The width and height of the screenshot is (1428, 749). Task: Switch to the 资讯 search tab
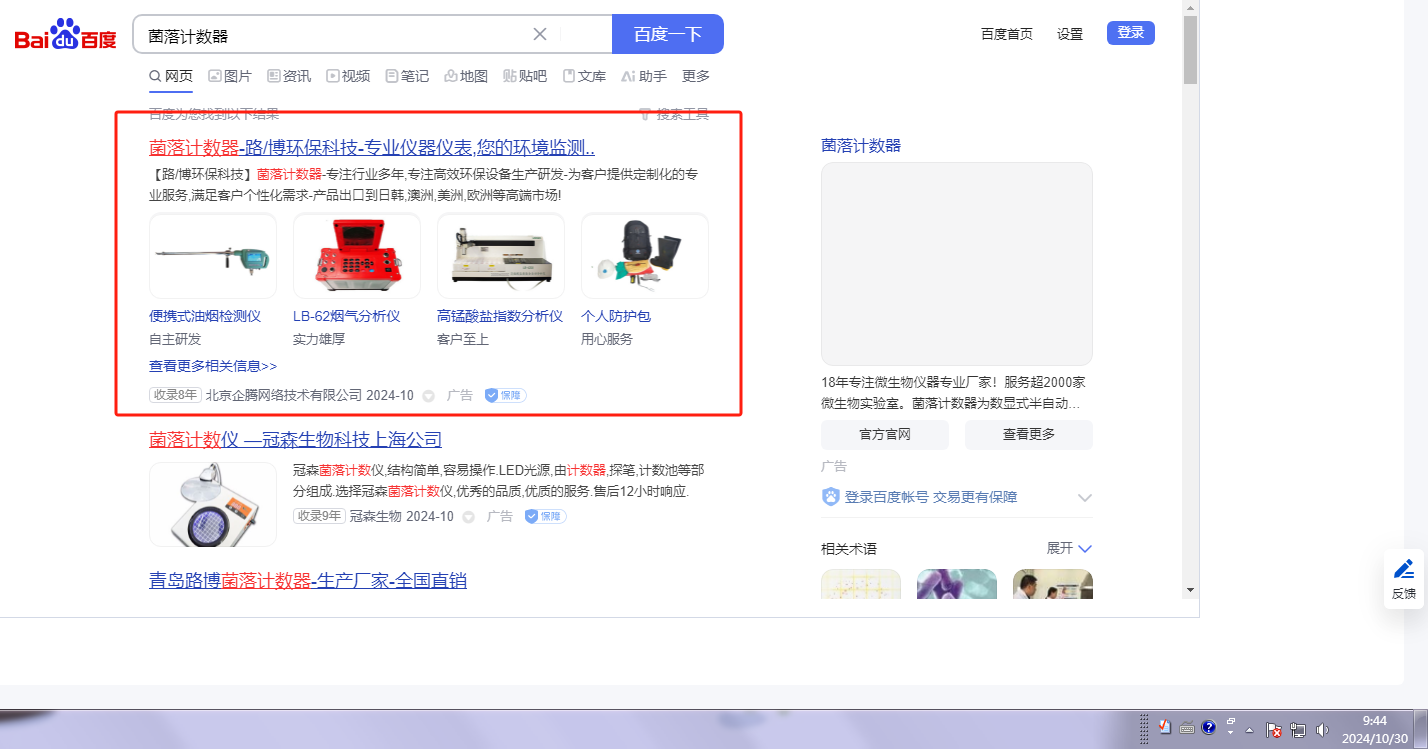tap(289, 76)
